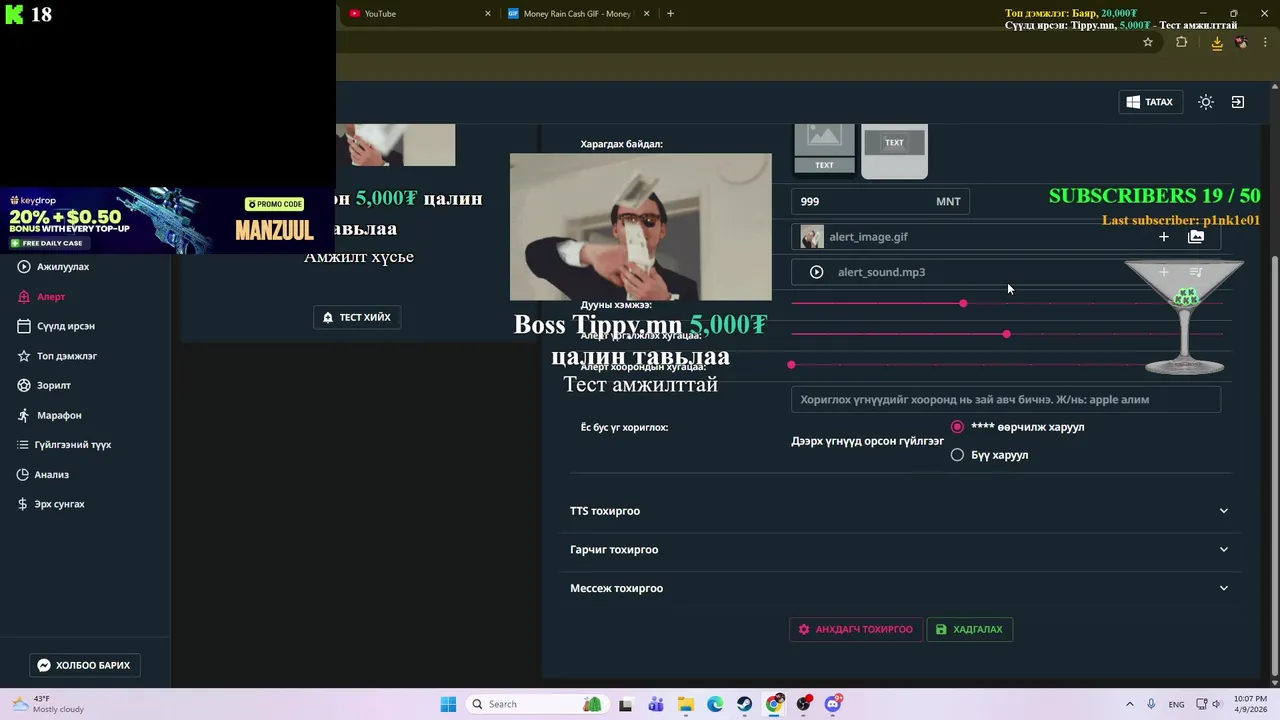Open the browser profile avatar
1280x720 pixels.
coord(1241,42)
